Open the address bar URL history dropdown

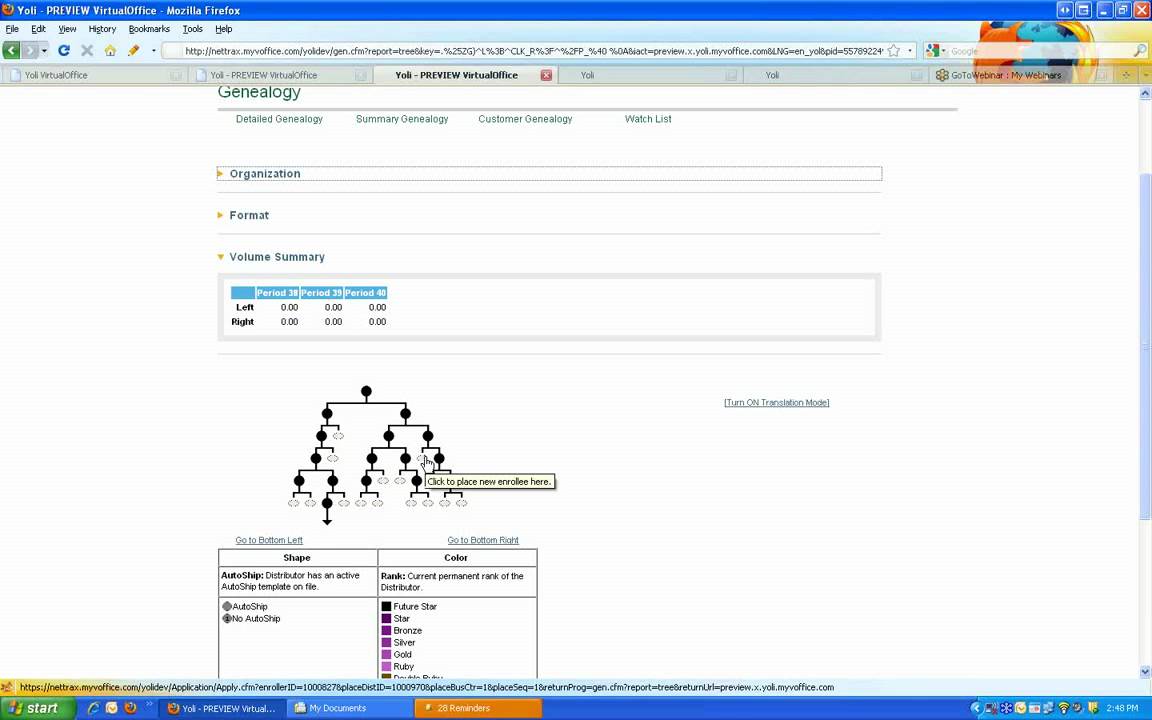pyautogui.click(x=910, y=51)
